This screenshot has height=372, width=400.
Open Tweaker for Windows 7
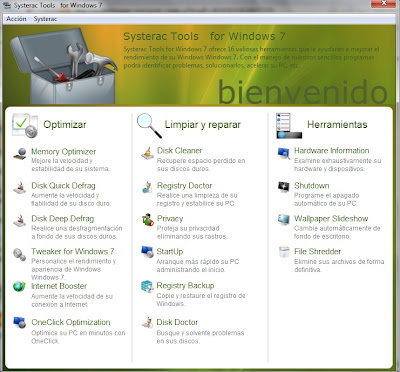73,251
